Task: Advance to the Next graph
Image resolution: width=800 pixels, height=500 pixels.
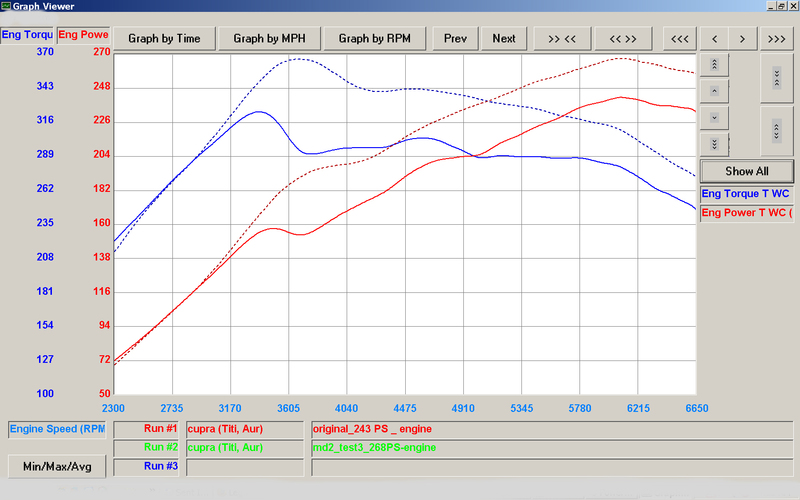Action: coord(504,39)
